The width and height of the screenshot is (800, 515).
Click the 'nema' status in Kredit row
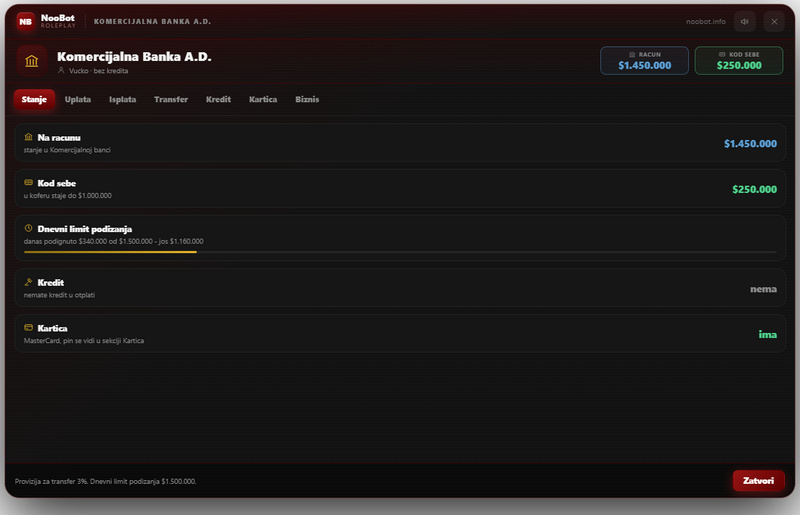pos(763,289)
